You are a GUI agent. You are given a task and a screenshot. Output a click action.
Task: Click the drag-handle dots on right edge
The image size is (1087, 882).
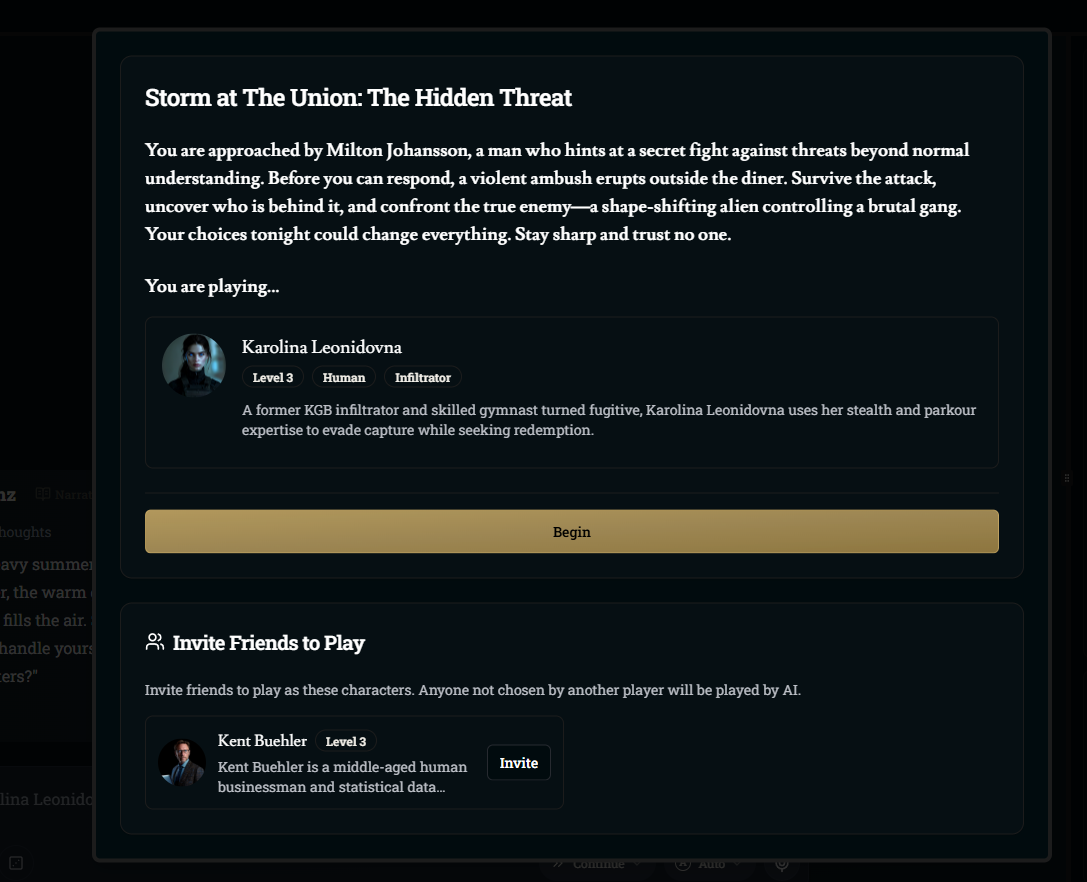(x=1067, y=478)
